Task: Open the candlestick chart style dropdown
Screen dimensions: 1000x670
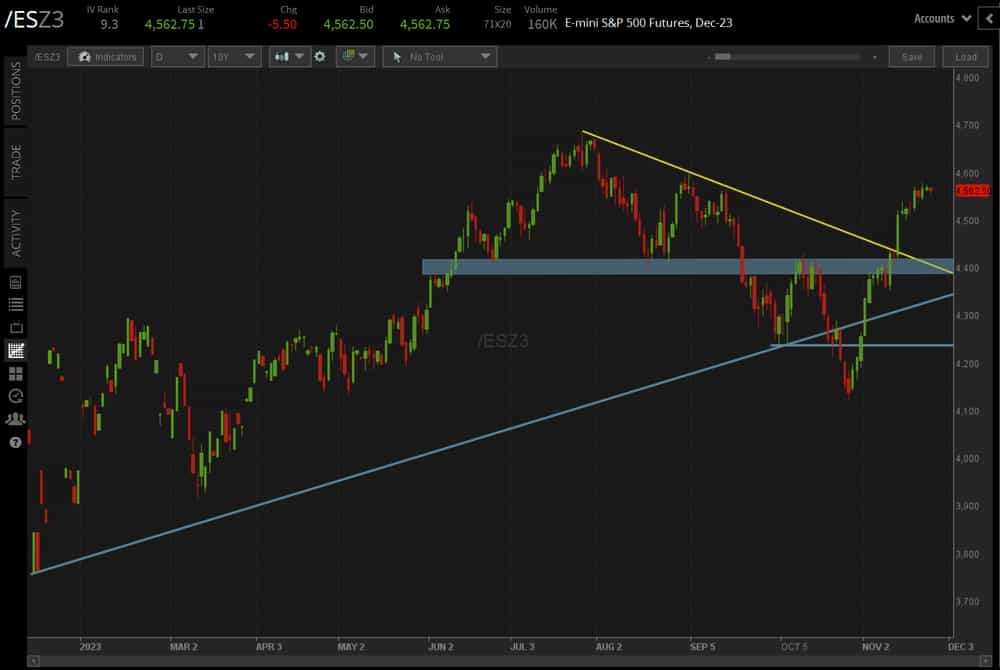Action: [289, 57]
